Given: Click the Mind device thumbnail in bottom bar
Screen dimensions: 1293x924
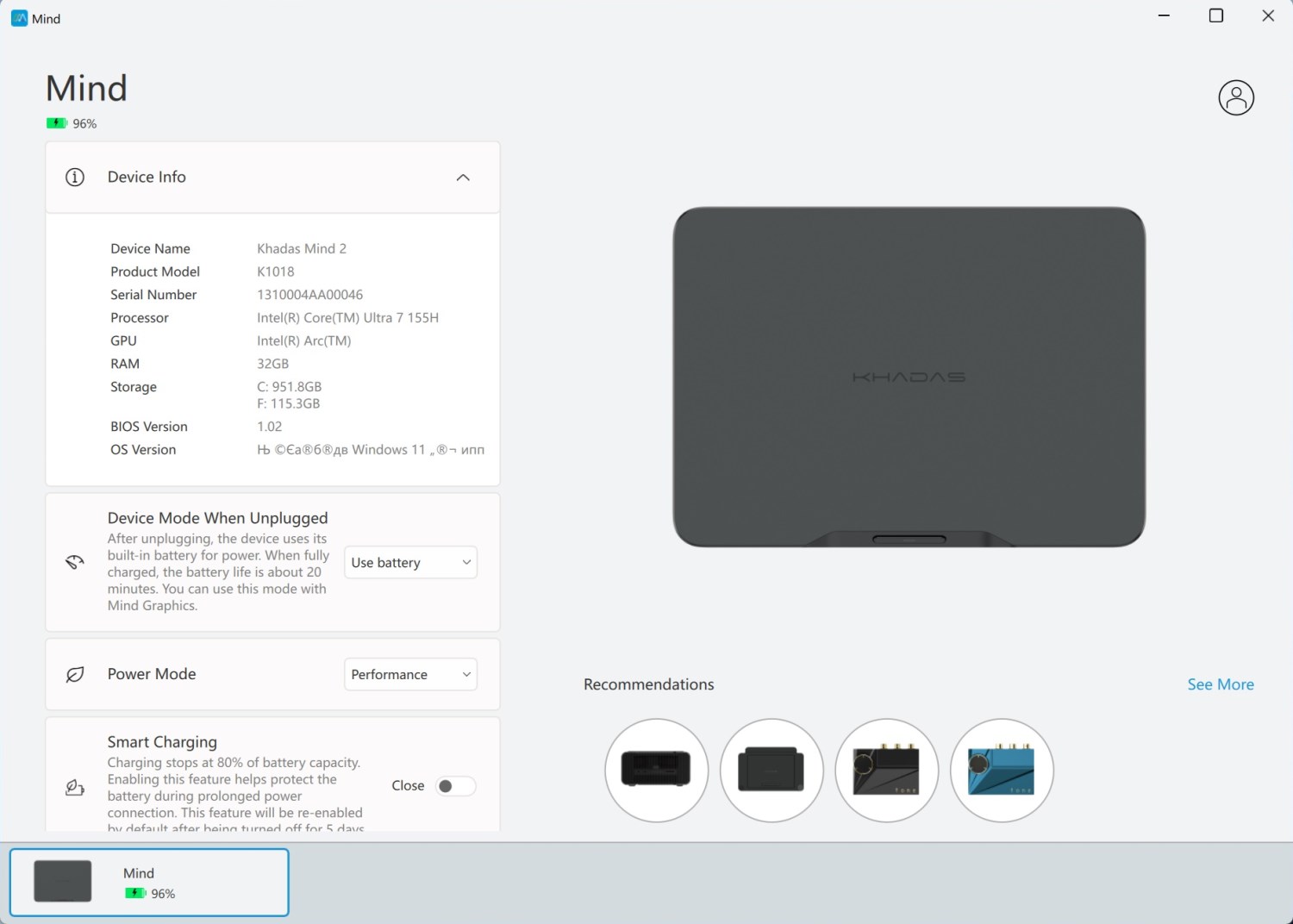Looking at the screenshot, I should [63, 881].
